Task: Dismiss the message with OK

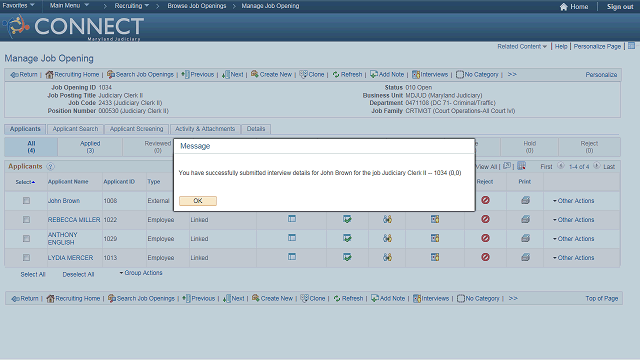Action: click(198, 201)
